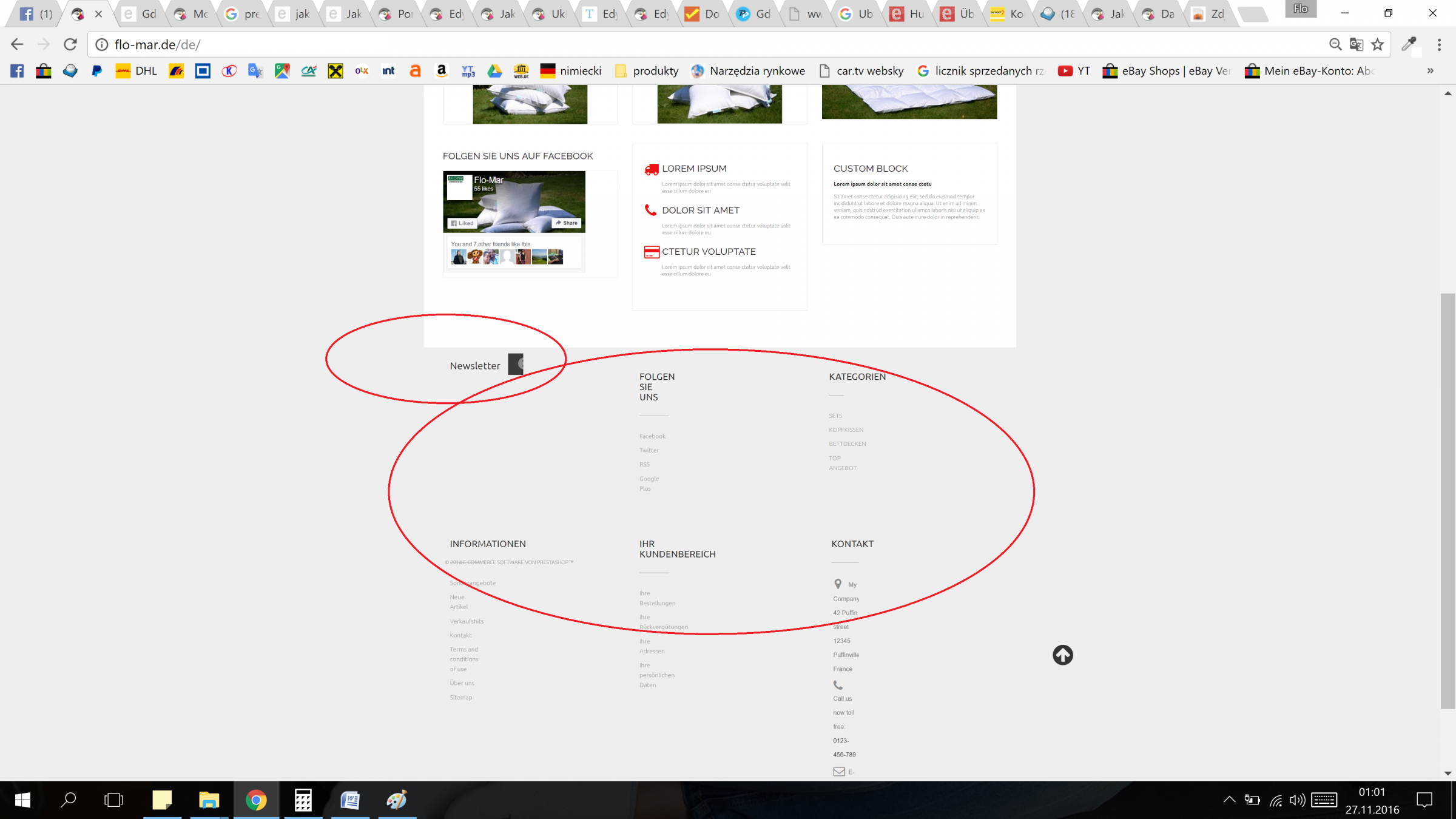Expand hidden bookmarks with the double chevron
Image resolution: width=1456 pixels, height=819 pixels.
1430,71
